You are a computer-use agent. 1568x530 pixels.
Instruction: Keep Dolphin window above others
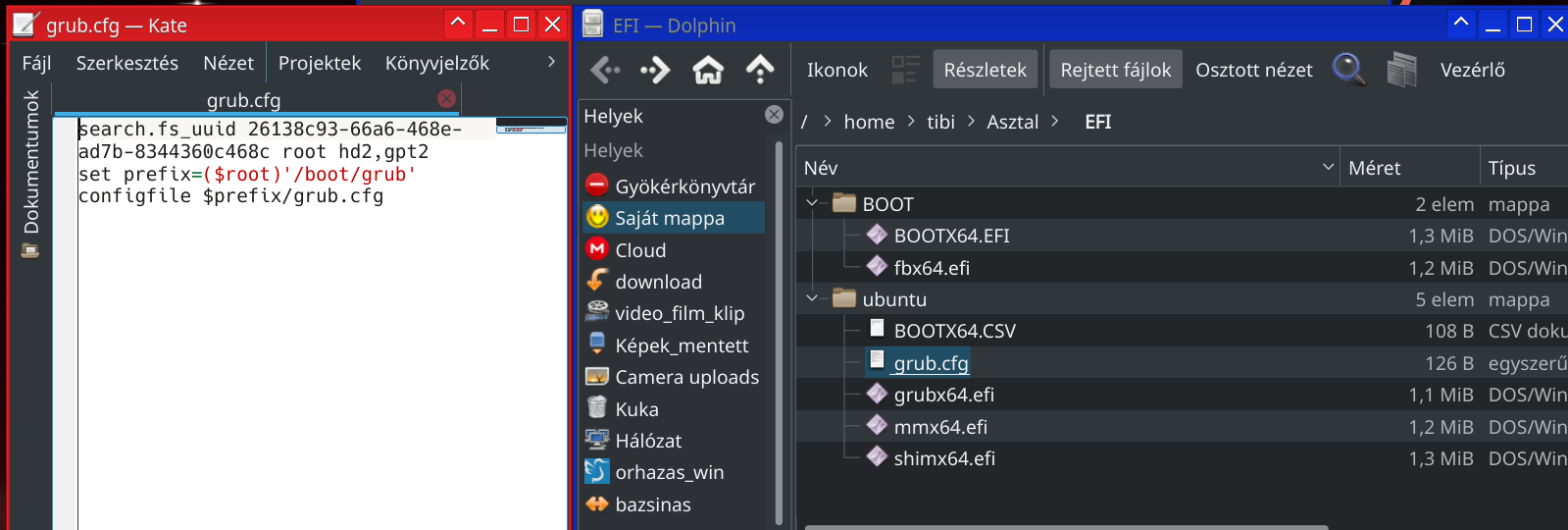coord(1461,24)
